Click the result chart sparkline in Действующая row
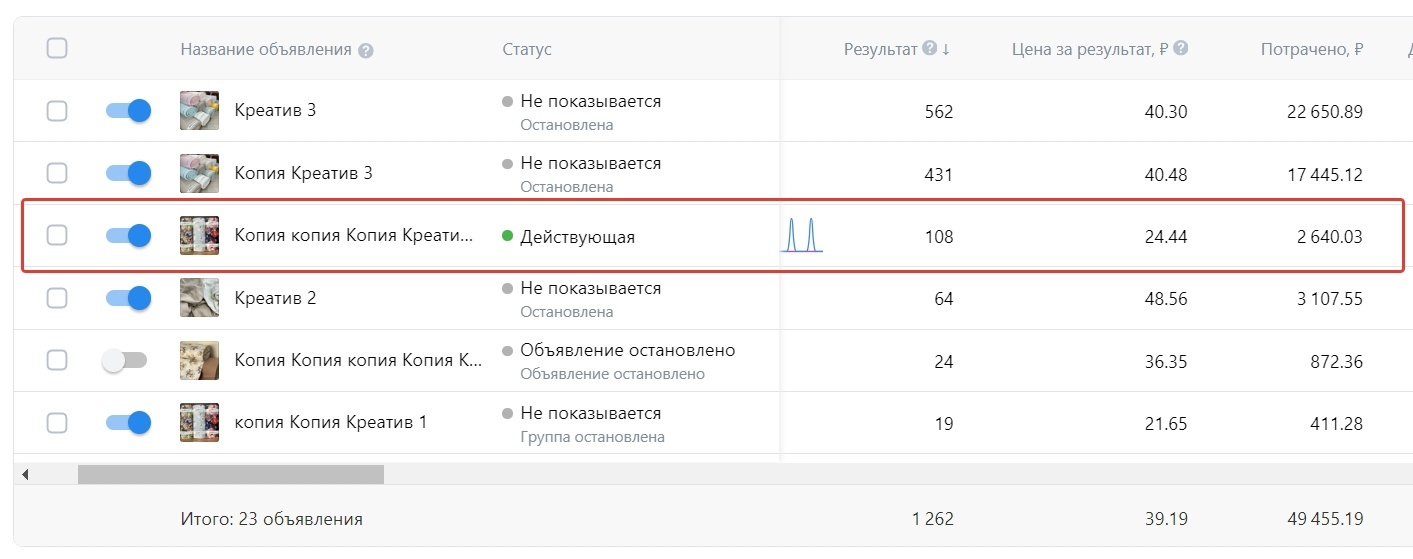 [x=802, y=236]
